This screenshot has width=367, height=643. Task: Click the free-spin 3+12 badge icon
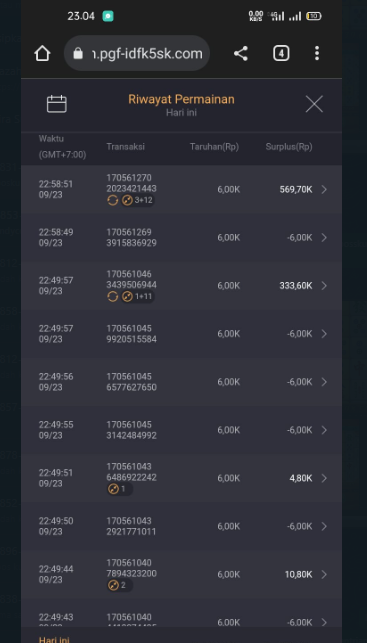[137, 200]
